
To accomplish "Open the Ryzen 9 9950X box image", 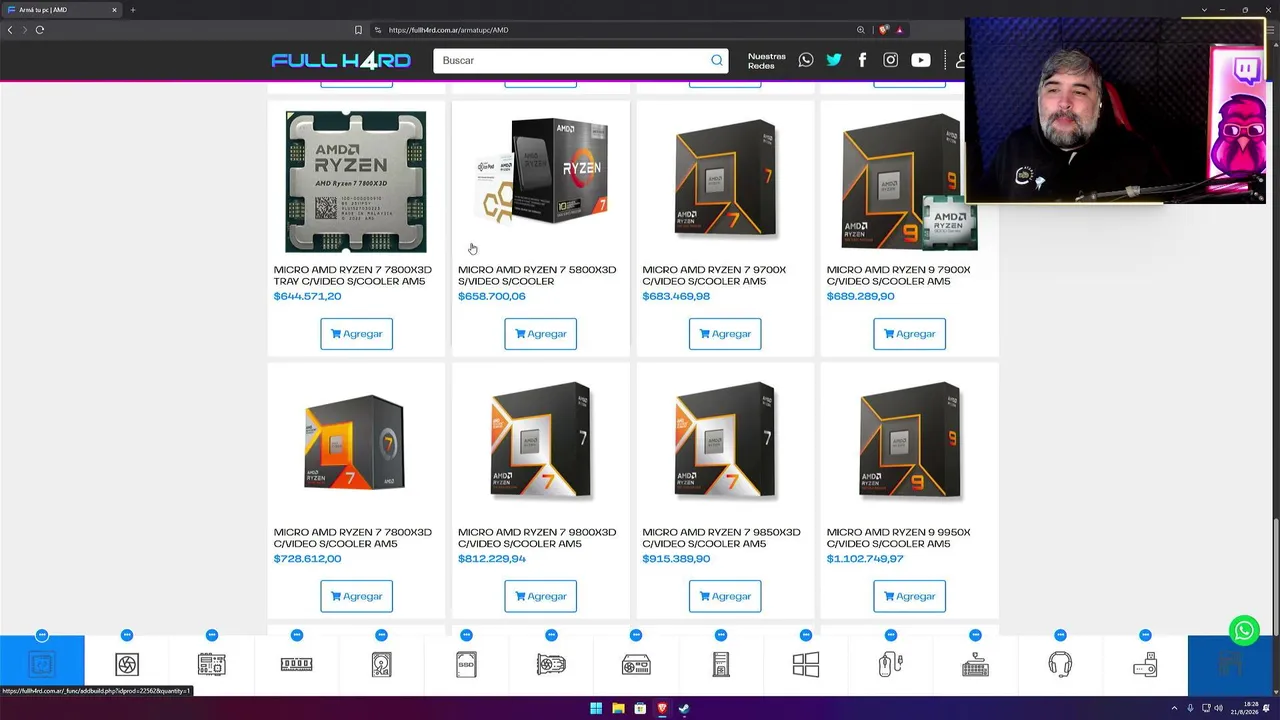I will [x=909, y=440].
